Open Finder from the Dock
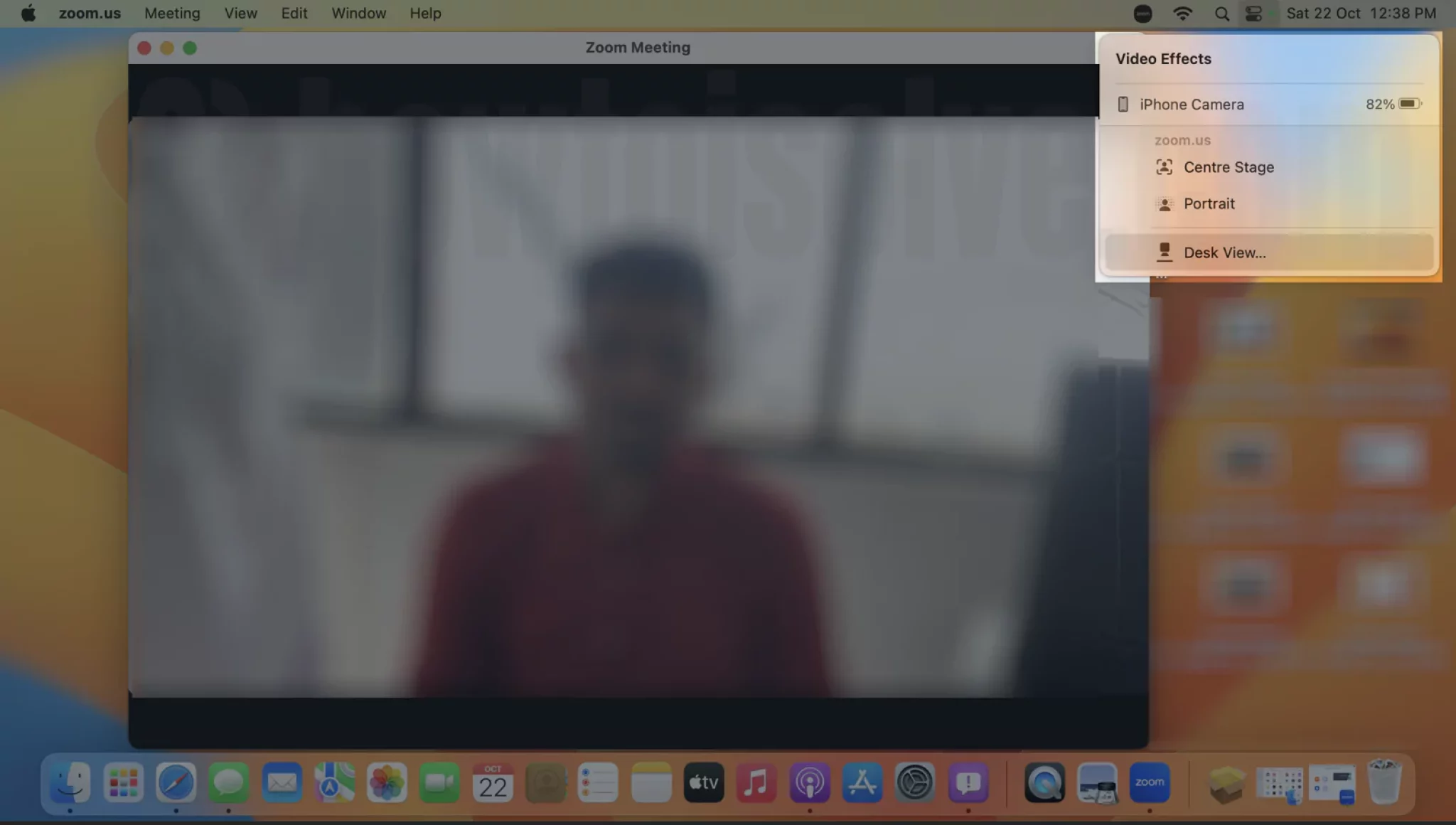The height and width of the screenshot is (825, 1456). pos(70,783)
